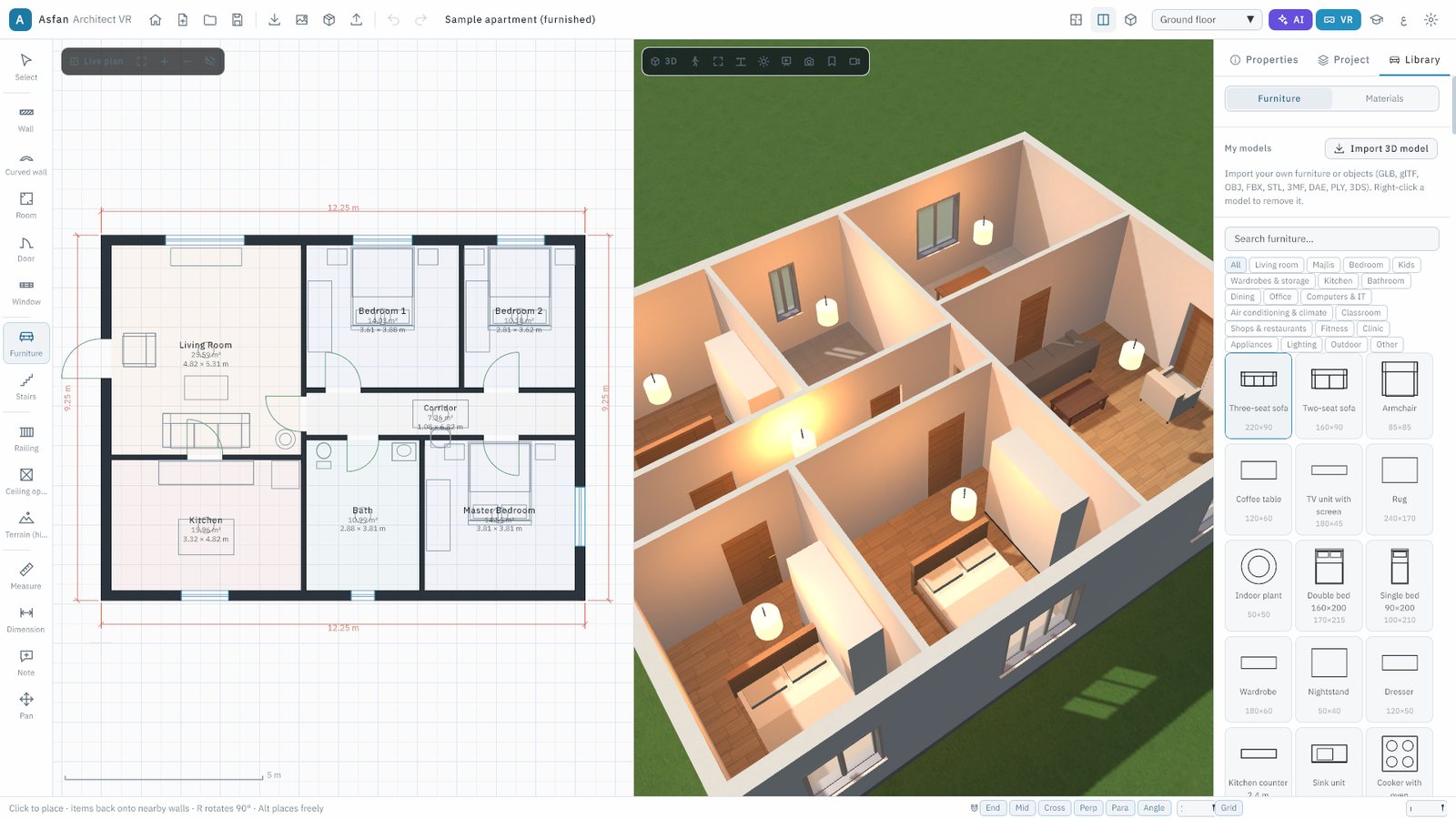The width and height of the screenshot is (1456, 819).
Task: Open the sun lighting settings icon
Action: point(763,61)
